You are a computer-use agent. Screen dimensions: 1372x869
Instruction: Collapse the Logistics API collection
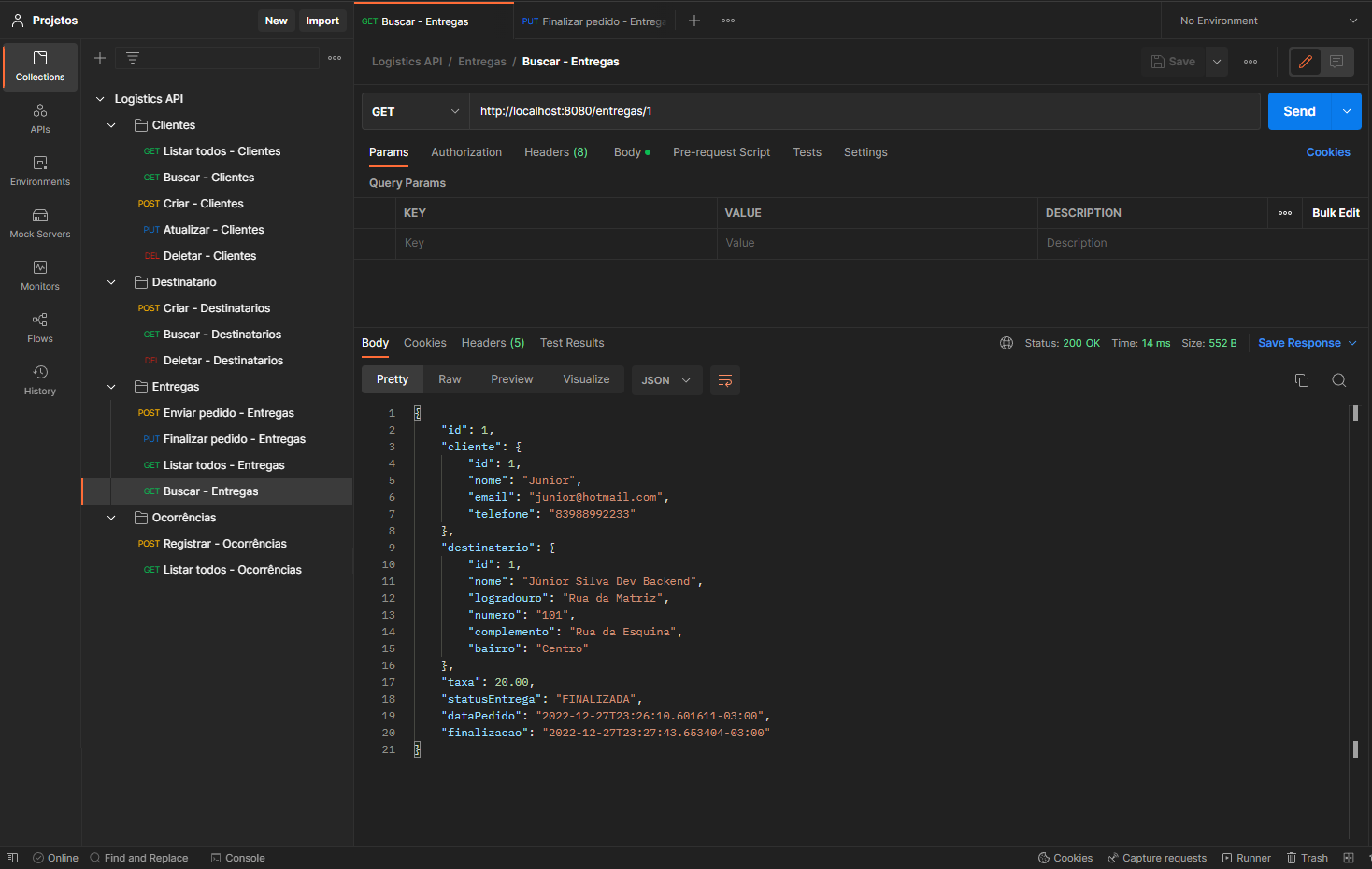click(100, 99)
